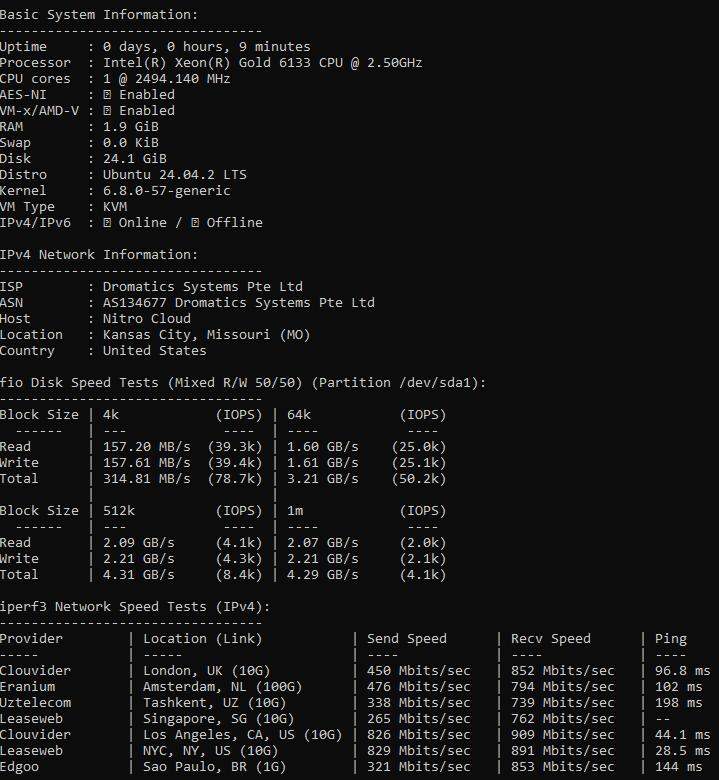This screenshot has height=780, width=719.
Task: Click the 1m total value 4.29 GB/s
Action: (323, 575)
